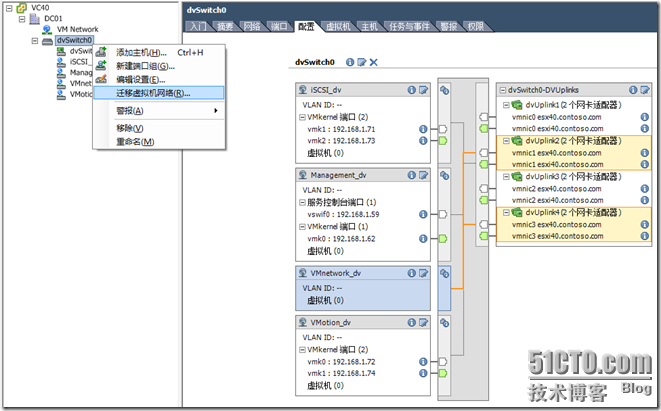Click the dvSwitch0 info icon in header
This screenshot has height=411, width=661.
pos(350,62)
